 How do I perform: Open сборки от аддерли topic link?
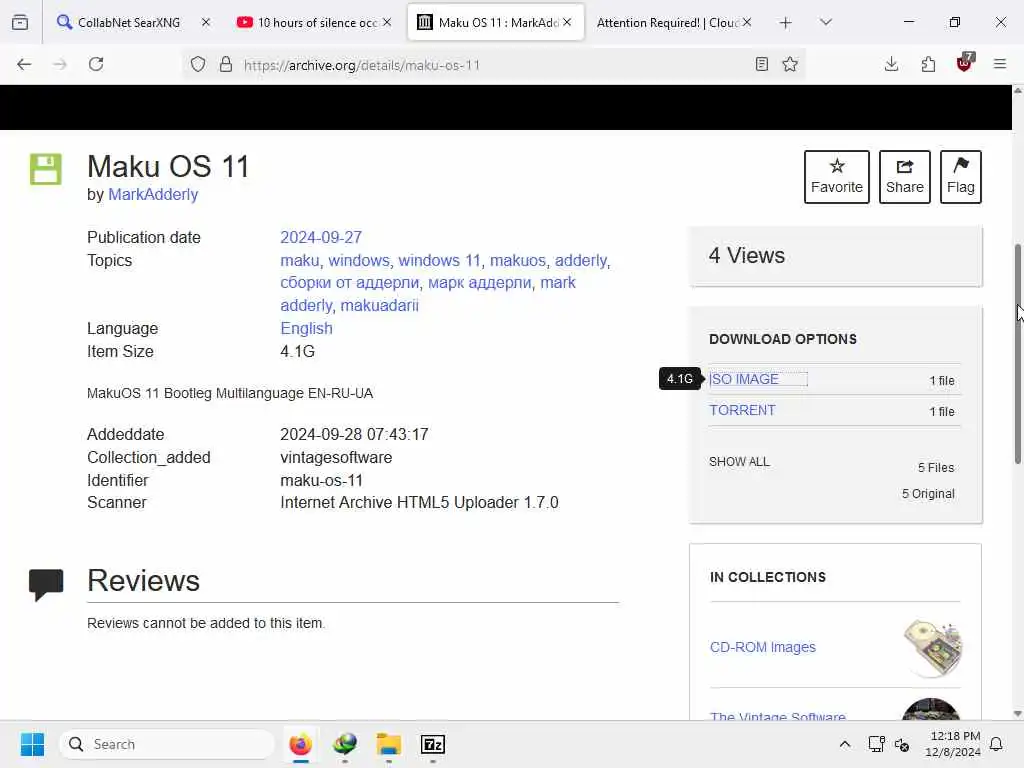(x=349, y=283)
